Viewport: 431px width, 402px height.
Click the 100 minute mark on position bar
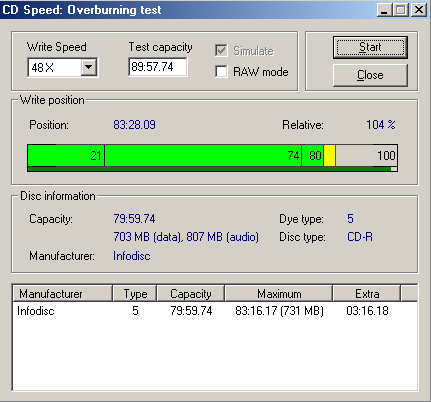click(x=386, y=156)
